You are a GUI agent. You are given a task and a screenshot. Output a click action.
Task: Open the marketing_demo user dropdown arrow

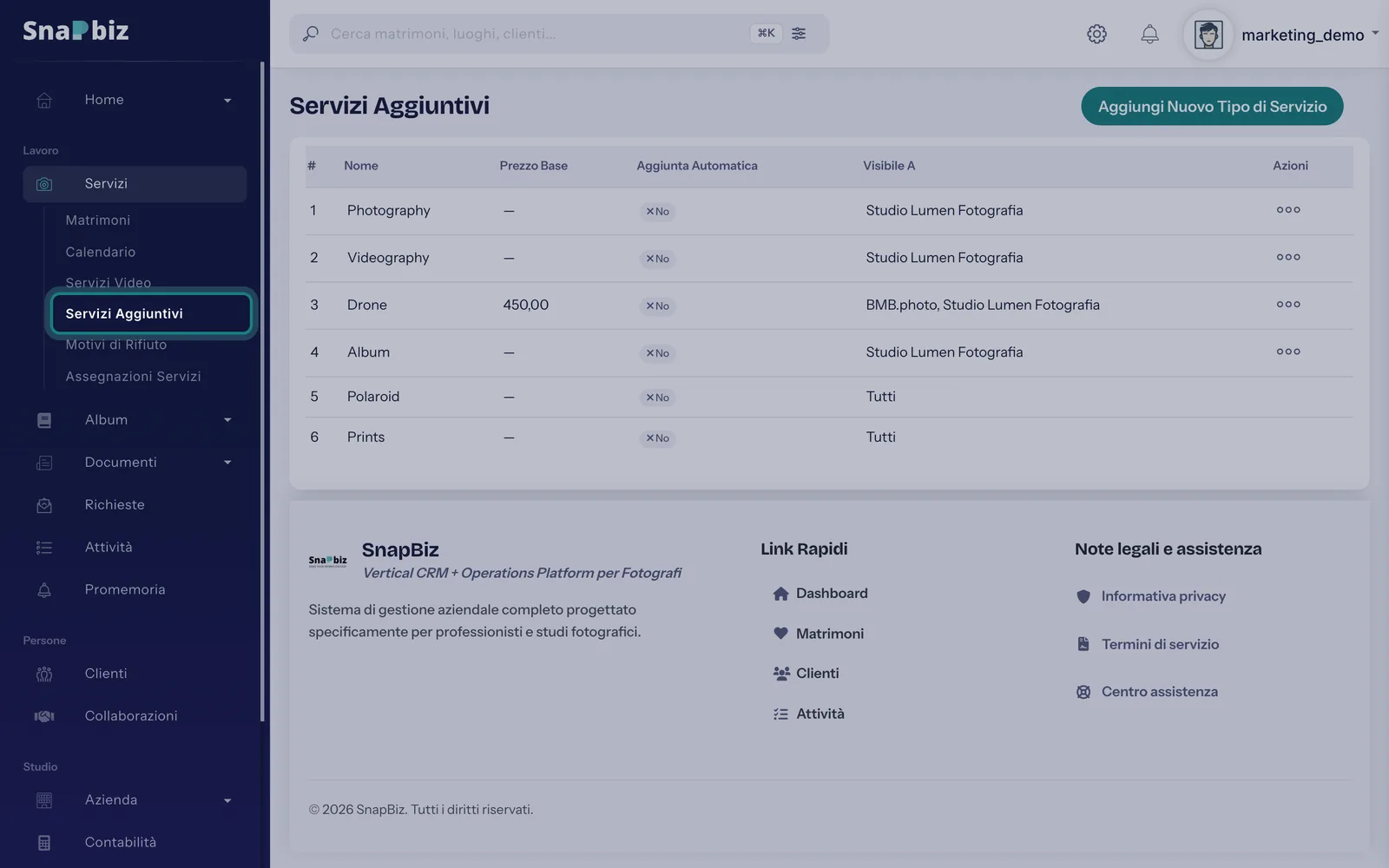pyautogui.click(x=1375, y=34)
